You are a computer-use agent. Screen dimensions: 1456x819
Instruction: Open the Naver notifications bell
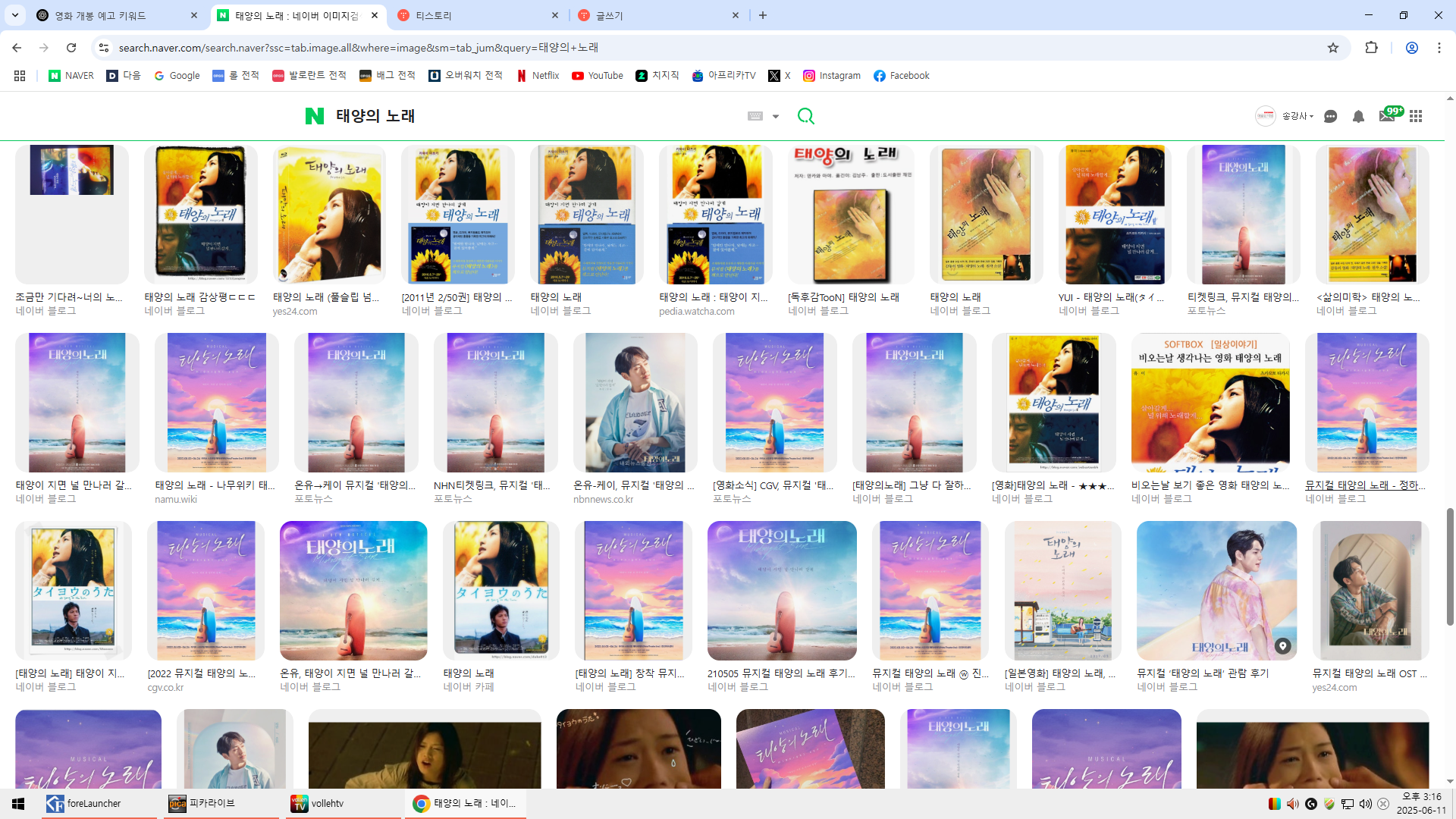pos(1358,116)
